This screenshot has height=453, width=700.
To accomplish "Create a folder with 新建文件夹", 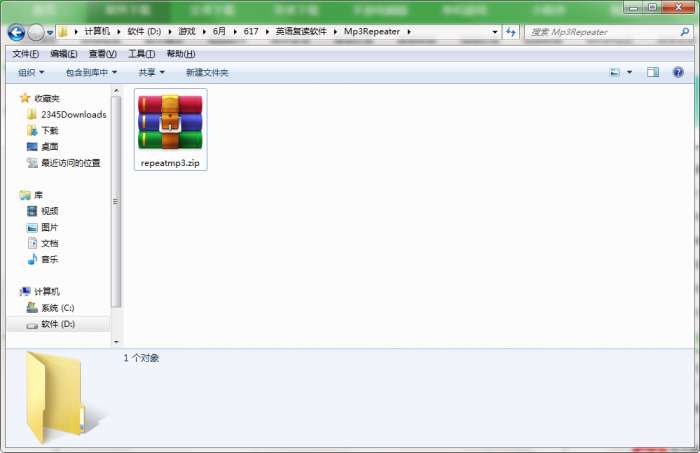I will point(207,72).
